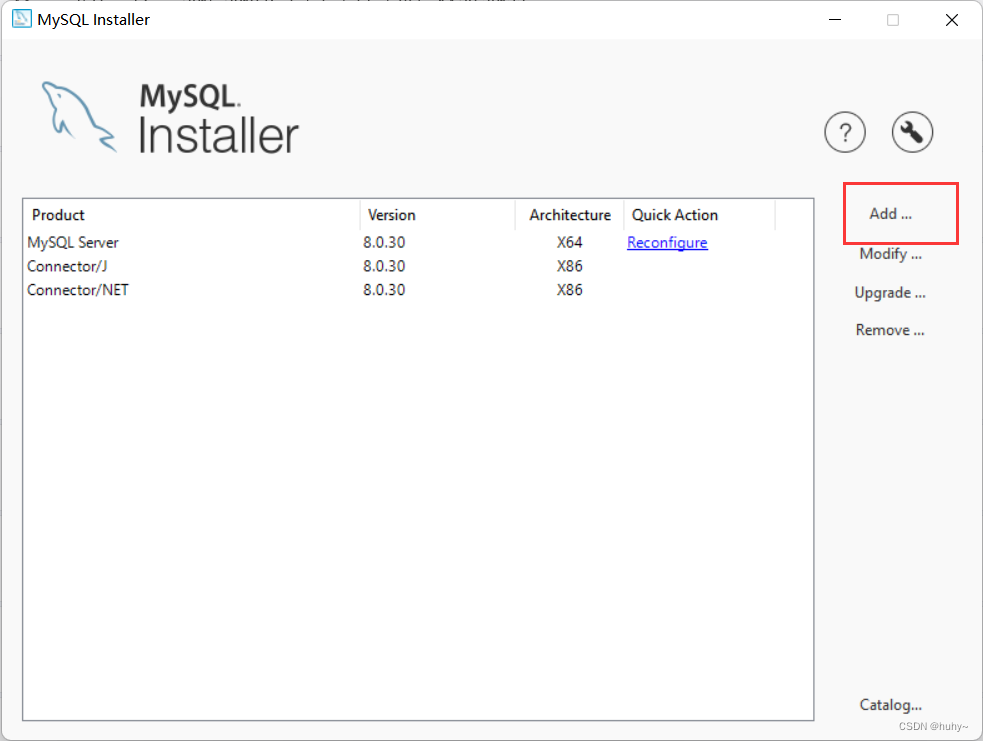
Task: Click the Add ... button
Action: point(890,214)
